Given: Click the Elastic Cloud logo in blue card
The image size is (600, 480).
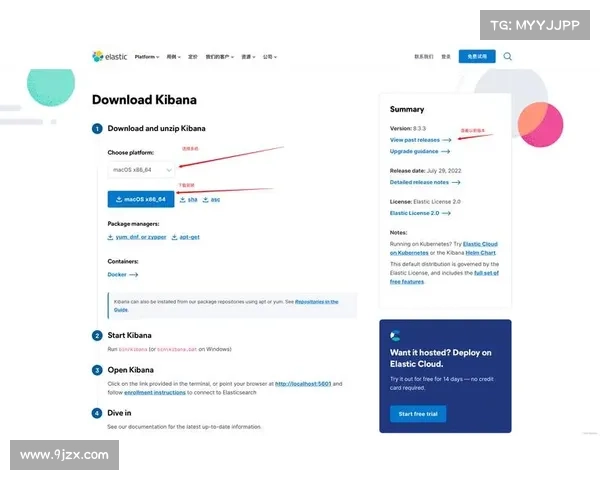Looking at the screenshot, I should pos(395,336).
